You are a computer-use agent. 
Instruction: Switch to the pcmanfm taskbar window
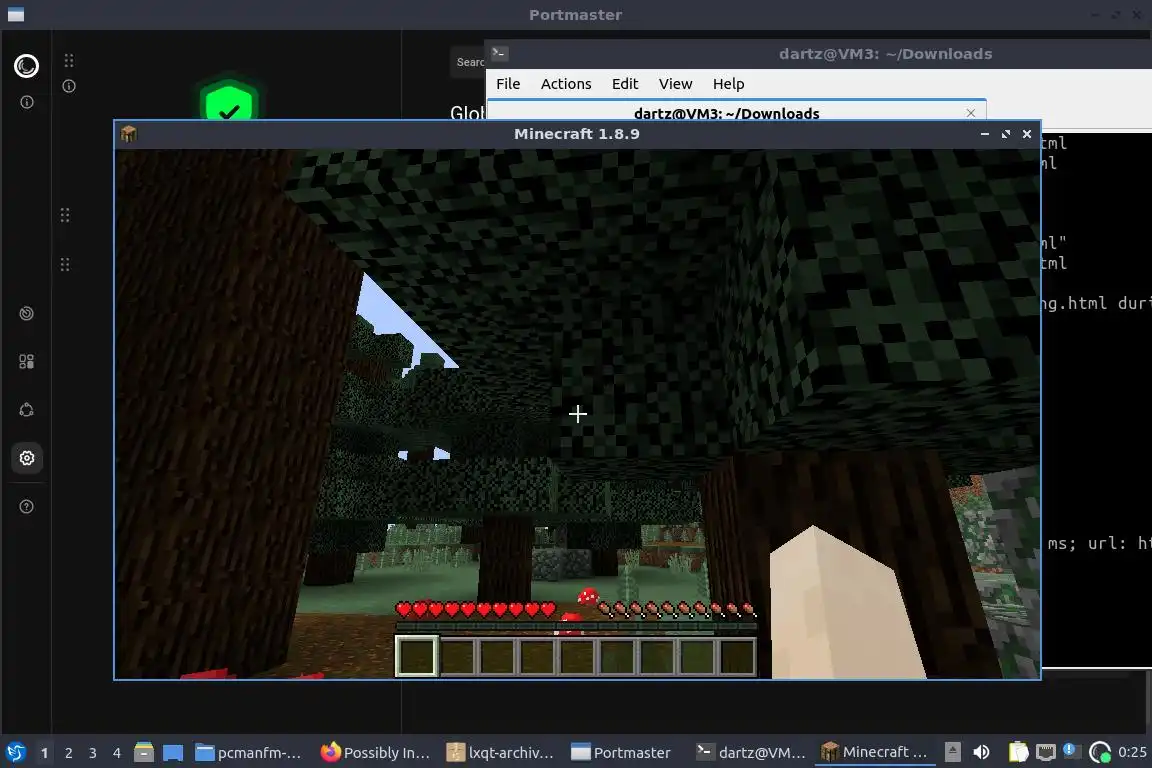[x=249, y=753]
